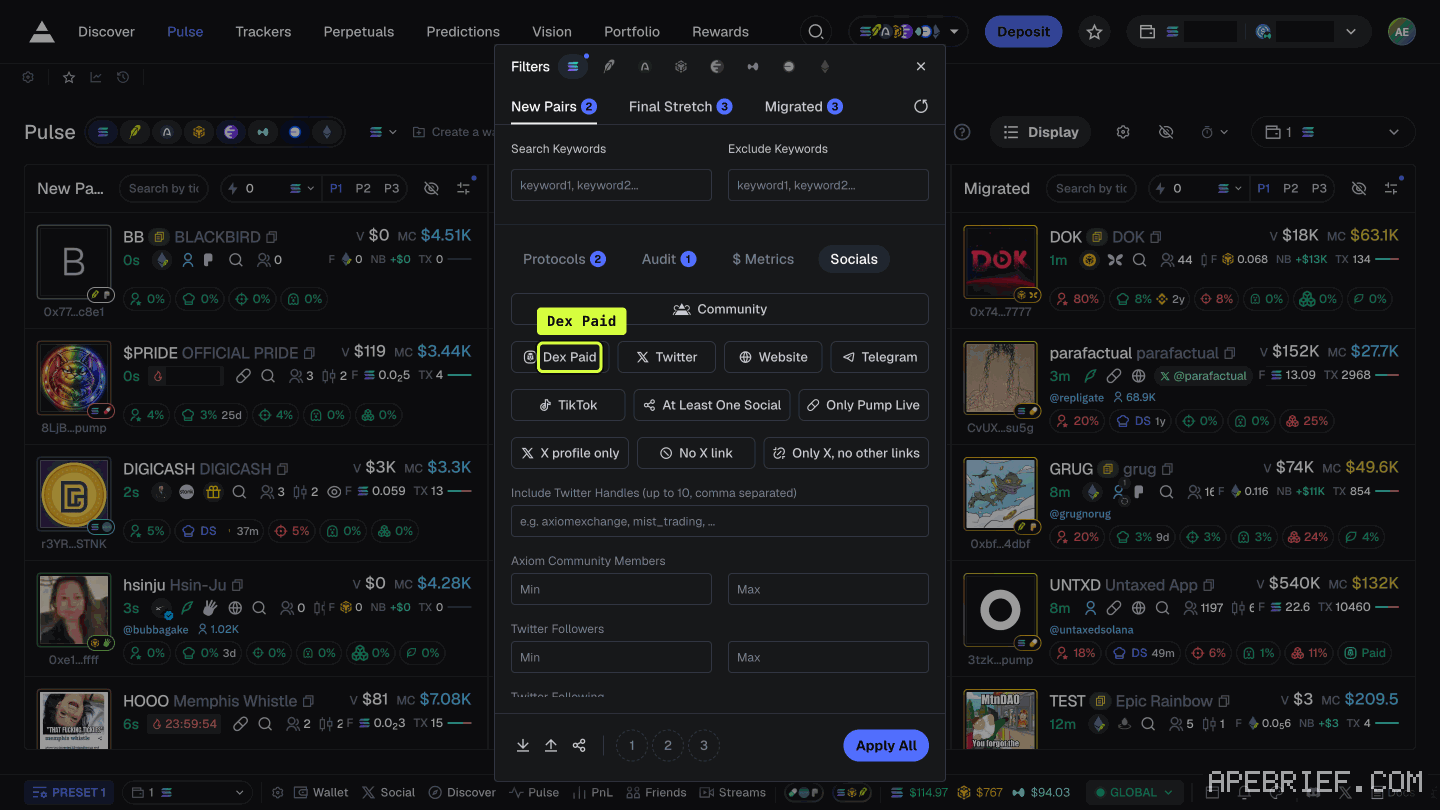
Task: Open filter sliders icon of the Migrated column
Action: [1391, 188]
